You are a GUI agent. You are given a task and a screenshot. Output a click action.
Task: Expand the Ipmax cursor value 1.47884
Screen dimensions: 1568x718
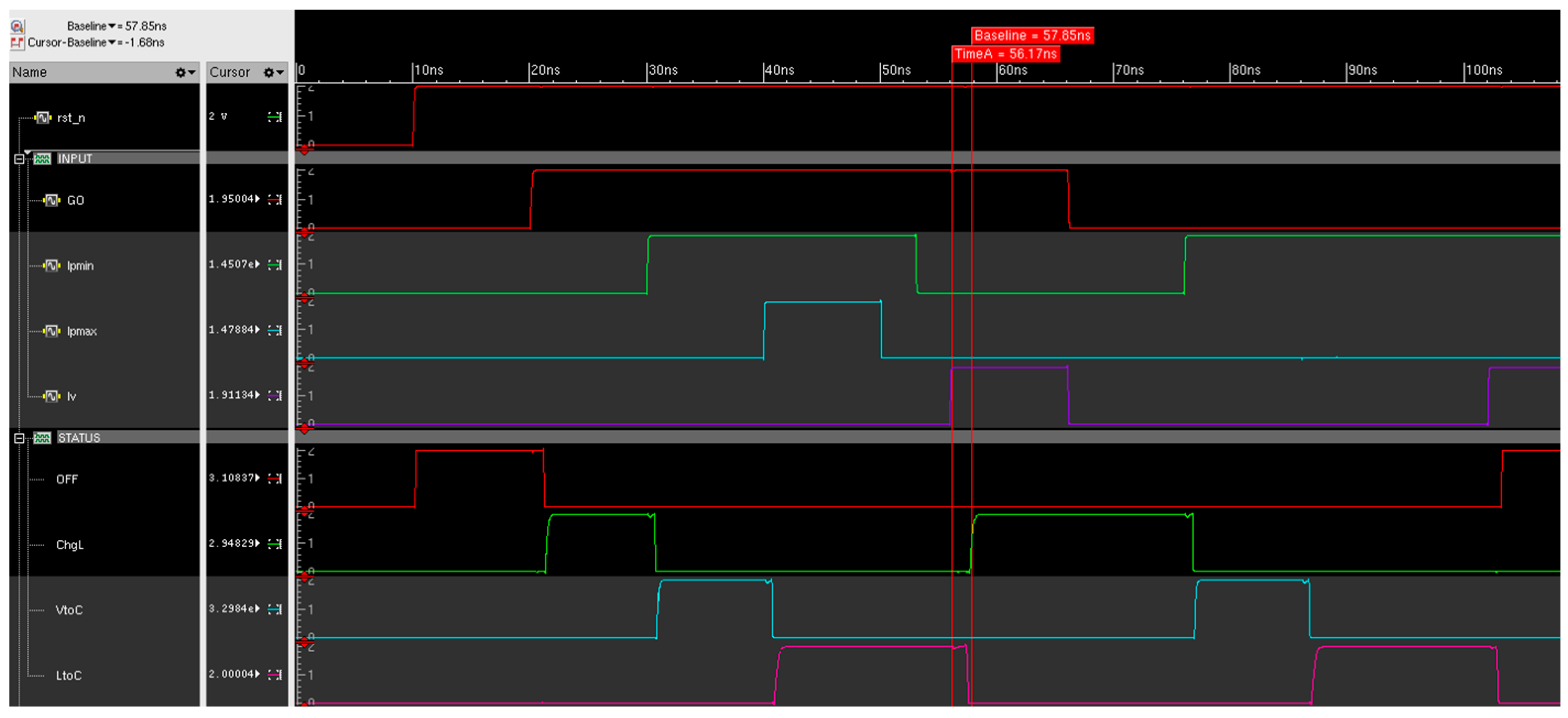point(257,330)
